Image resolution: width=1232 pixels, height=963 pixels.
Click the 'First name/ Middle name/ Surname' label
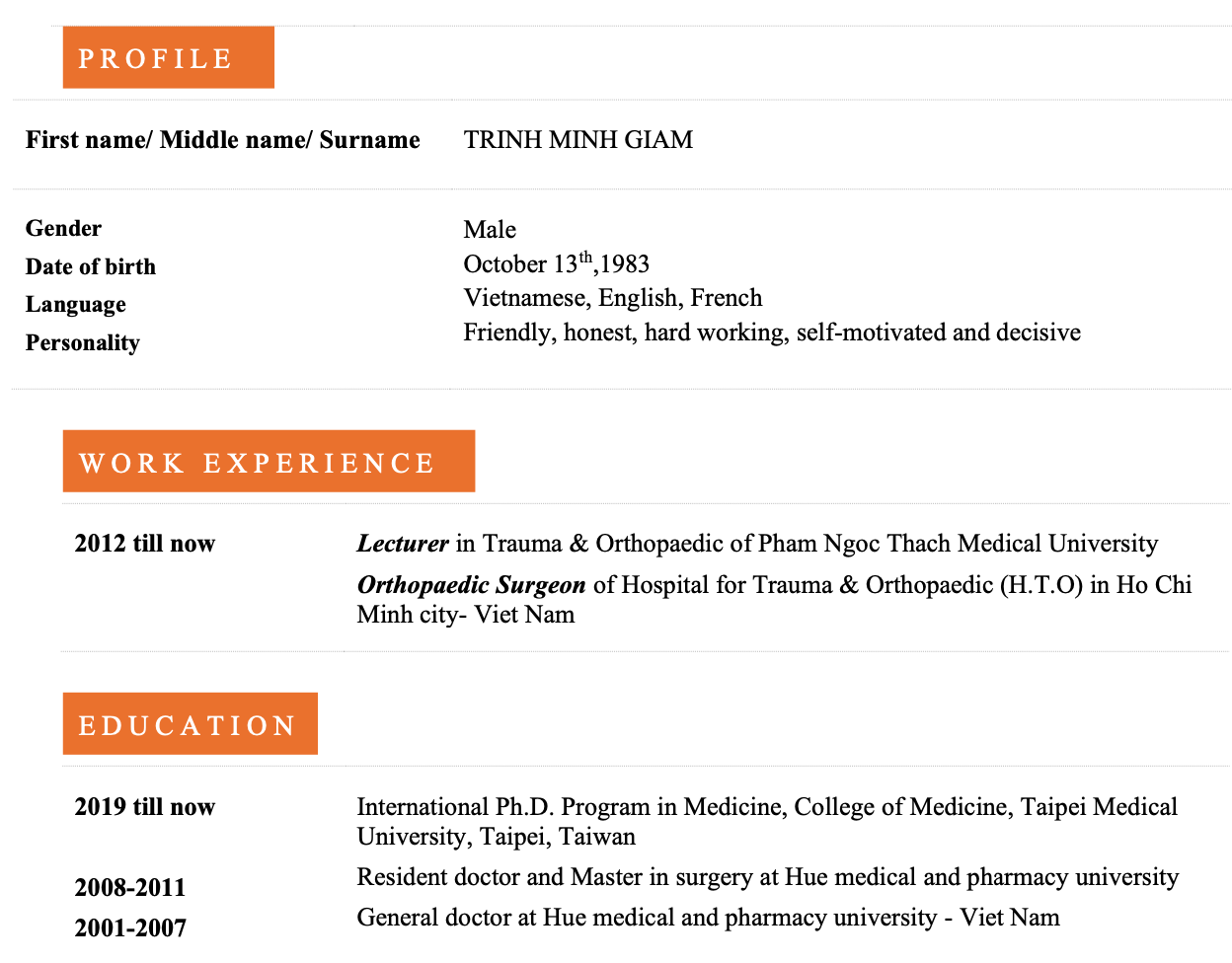(x=223, y=140)
